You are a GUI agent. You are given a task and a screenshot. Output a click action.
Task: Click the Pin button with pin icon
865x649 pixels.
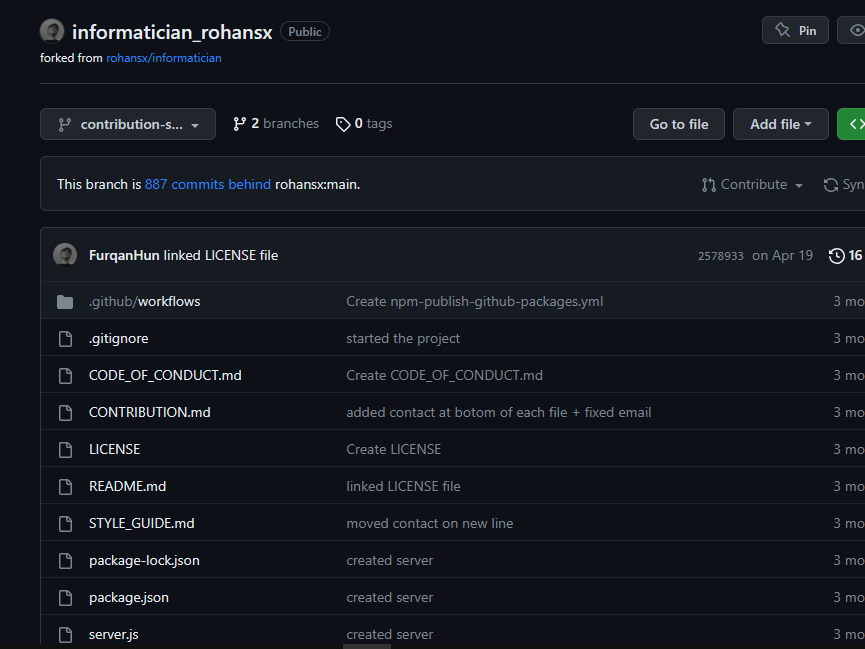pos(795,30)
